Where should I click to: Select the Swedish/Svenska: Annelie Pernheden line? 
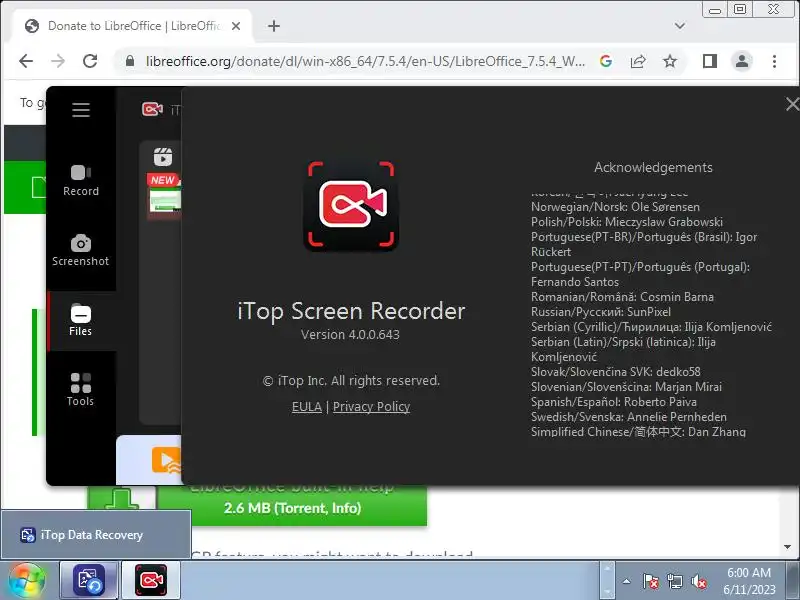(x=629, y=417)
